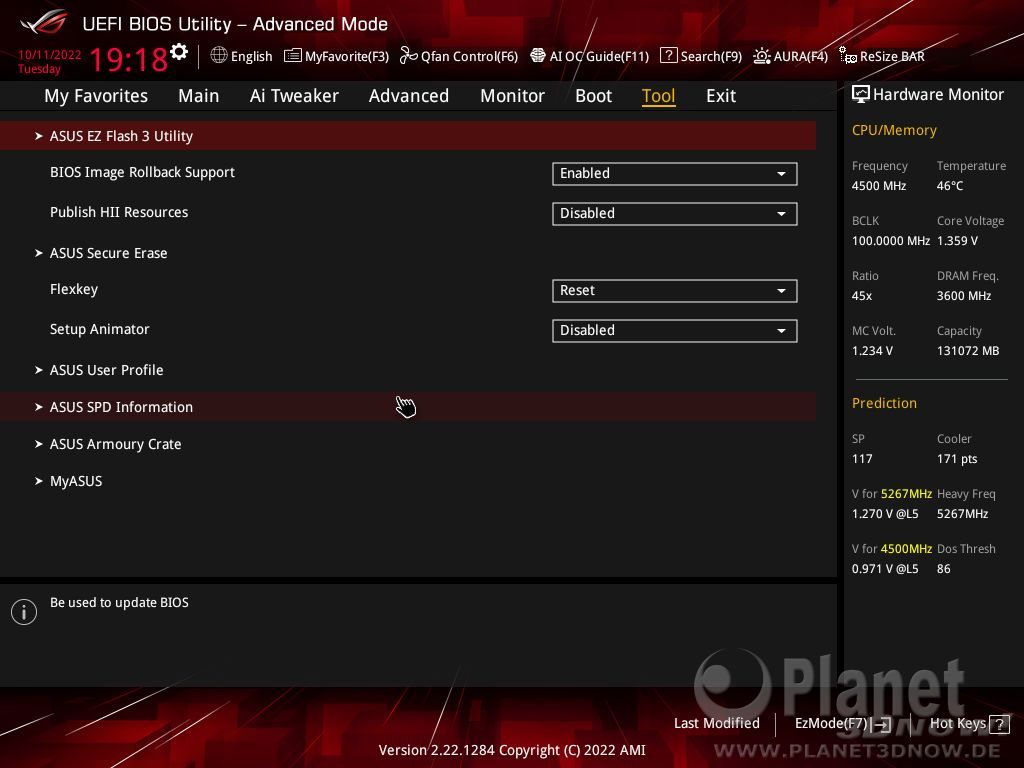Click the AURA lighting icon
This screenshot has height=768, width=1024.
pos(761,56)
